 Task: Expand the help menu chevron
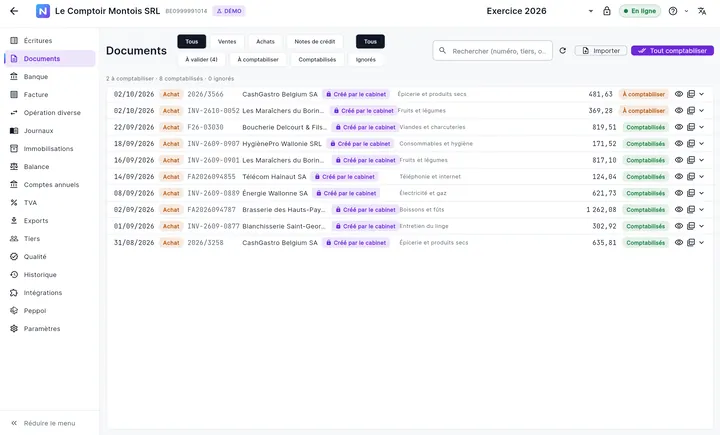tap(686, 11)
